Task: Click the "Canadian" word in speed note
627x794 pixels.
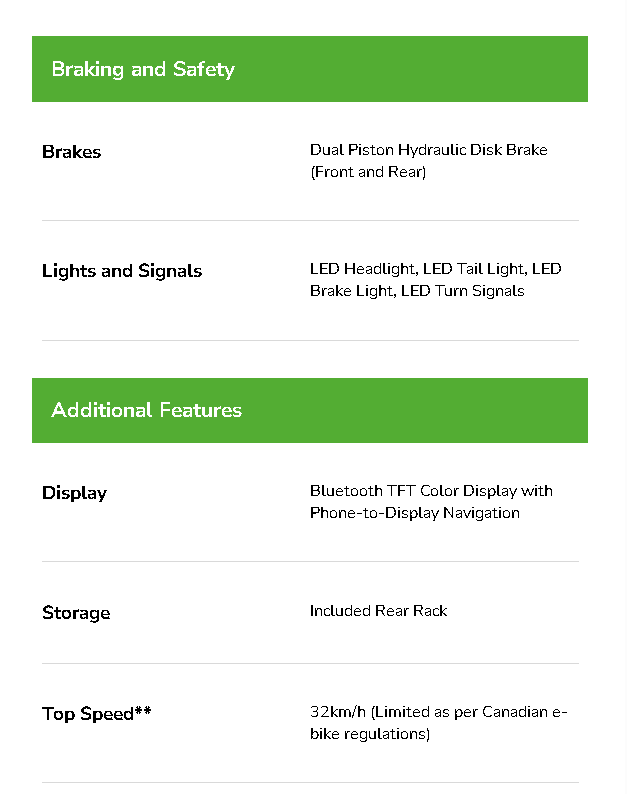Action: pos(514,712)
